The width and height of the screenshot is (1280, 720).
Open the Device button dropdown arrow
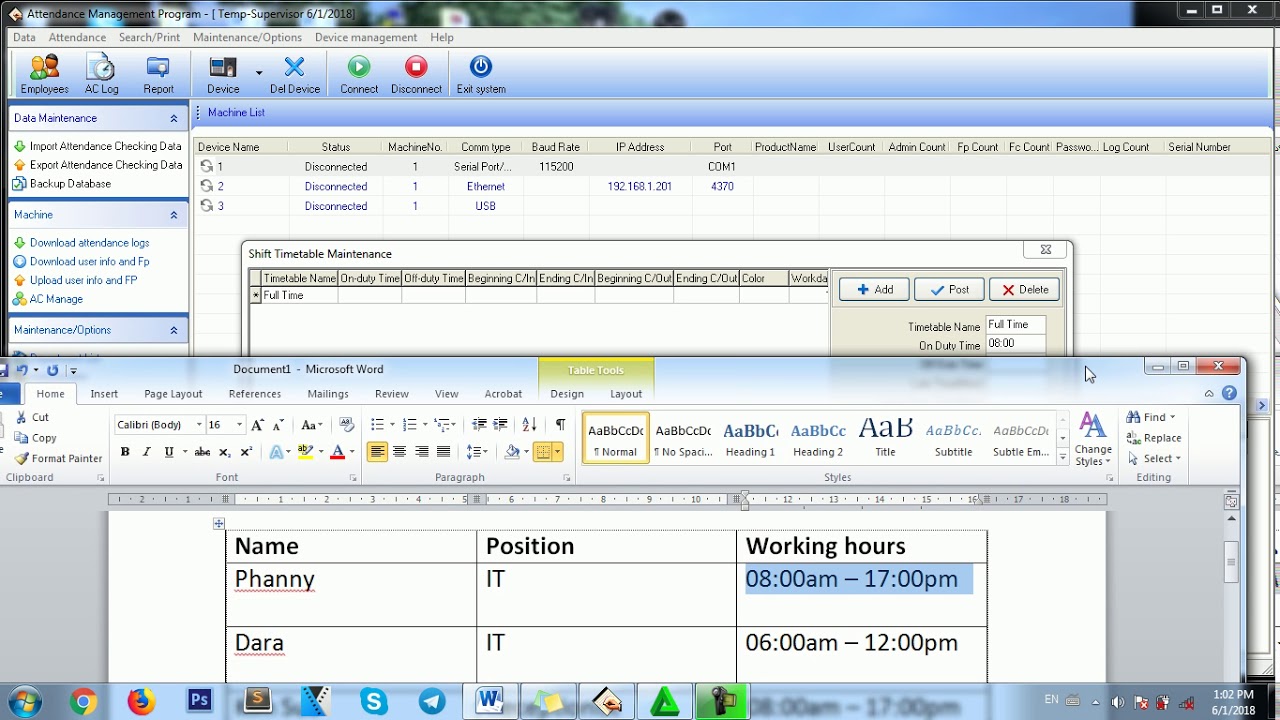coord(259,72)
